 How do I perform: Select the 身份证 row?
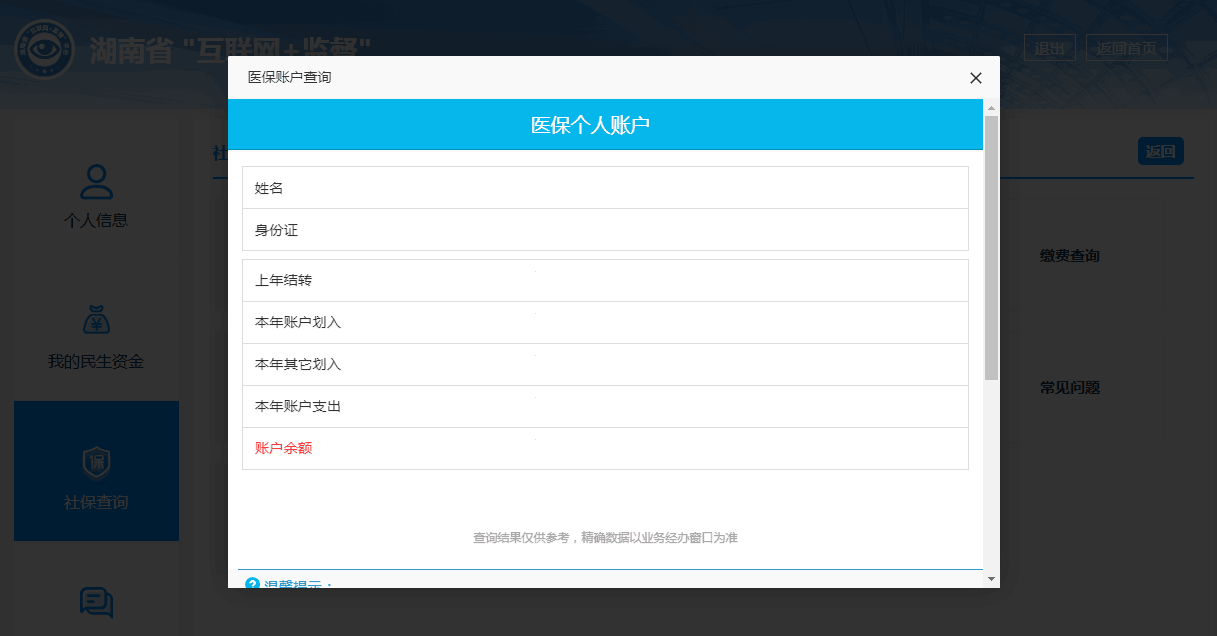click(605, 230)
